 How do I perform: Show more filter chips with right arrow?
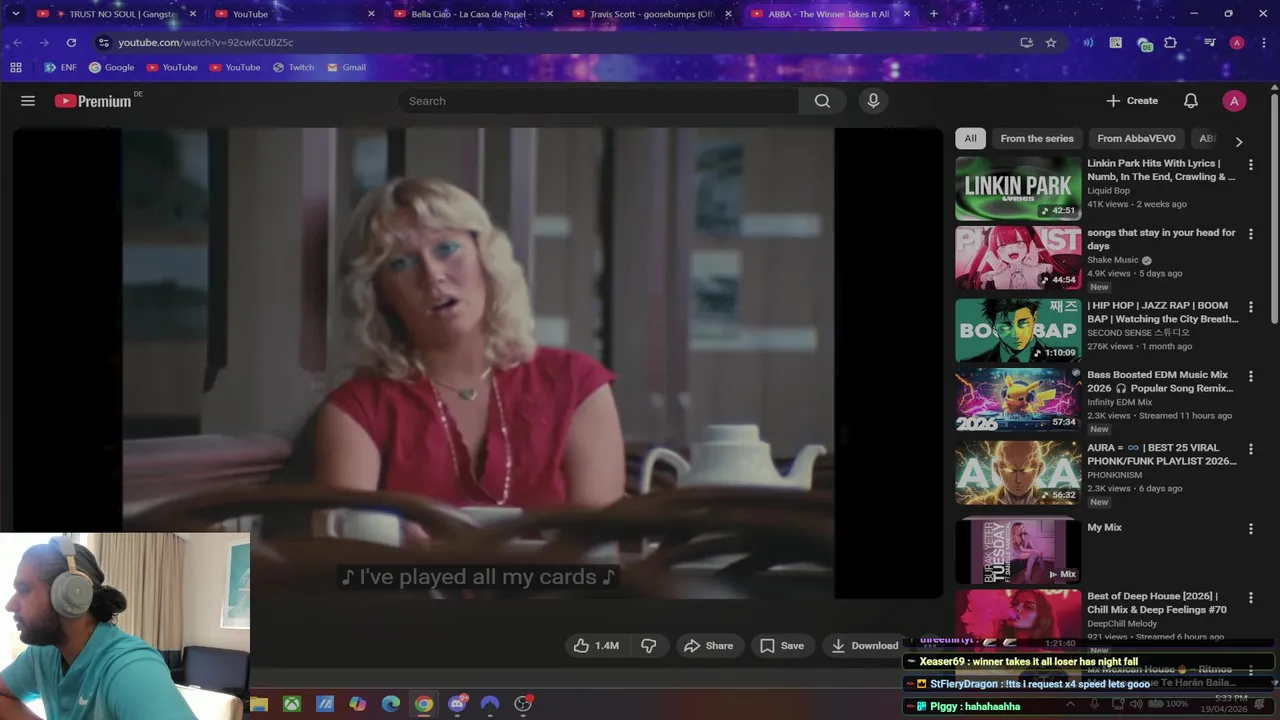(1239, 141)
